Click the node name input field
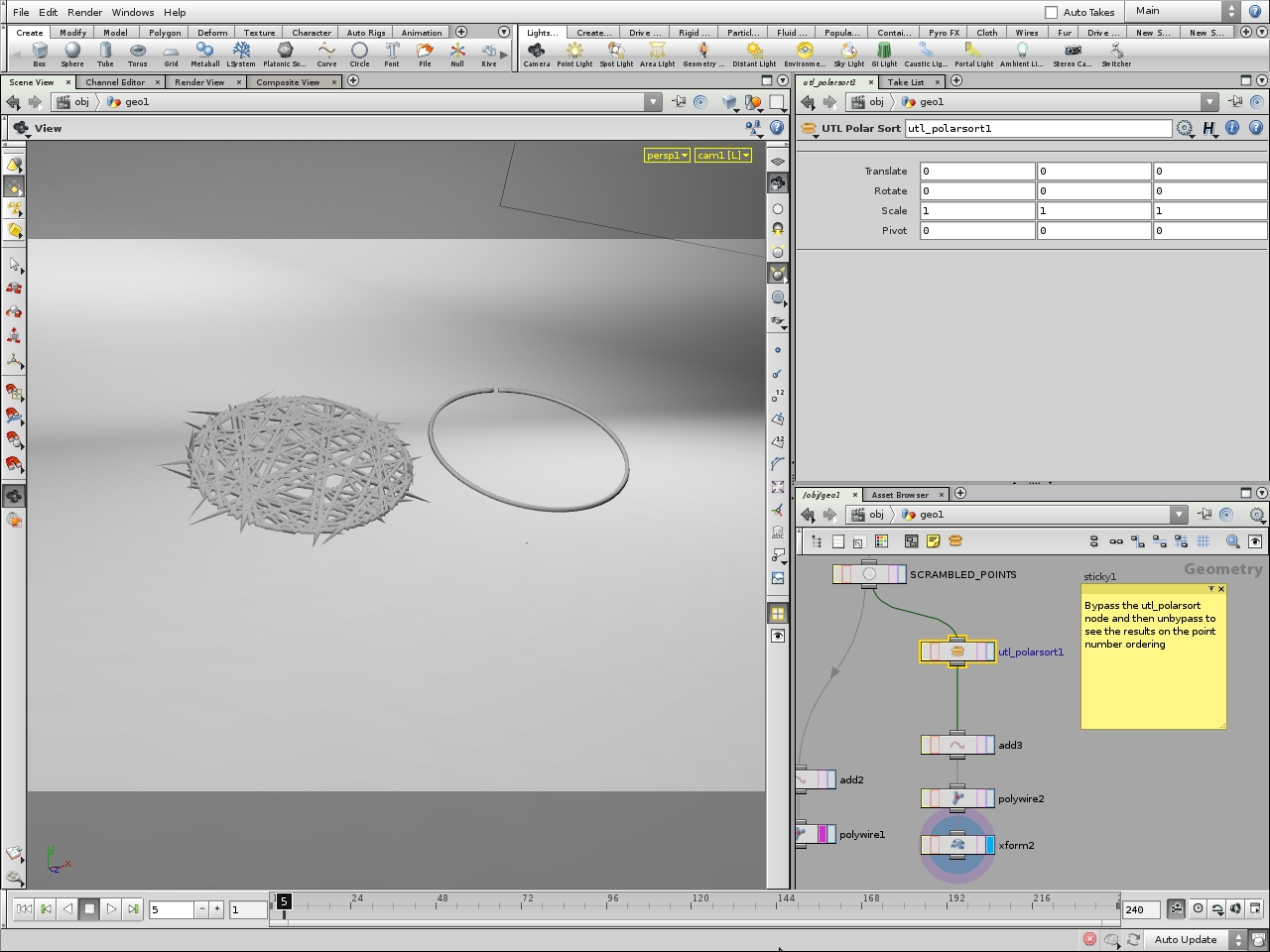 tap(1037, 128)
